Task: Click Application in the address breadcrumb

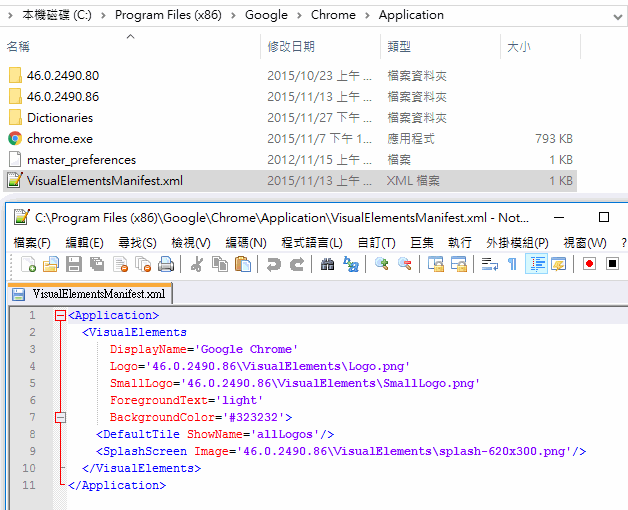Action: coord(411,15)
